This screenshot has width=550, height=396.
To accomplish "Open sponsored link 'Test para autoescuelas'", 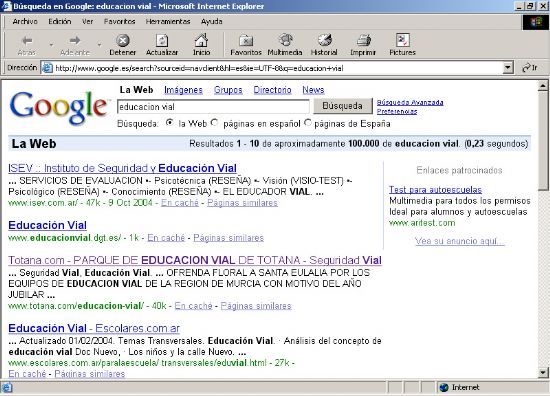I will pyautogui.click(x=435, y=190).
